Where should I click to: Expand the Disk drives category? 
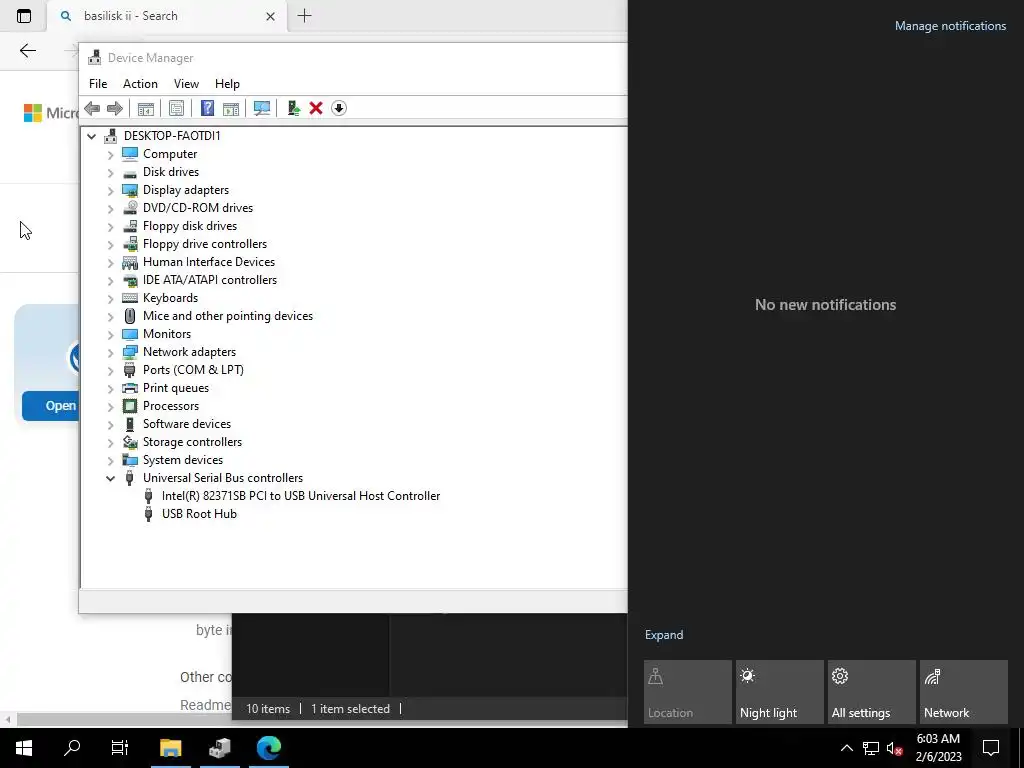(110, 172)
